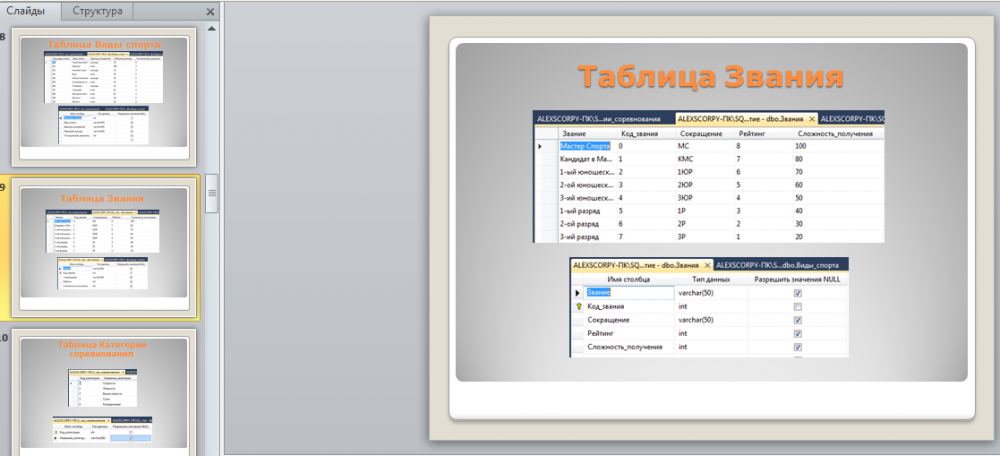Click the slide title Таблица Звания
Screen dimensions: 1000x456
pos(710,77)
